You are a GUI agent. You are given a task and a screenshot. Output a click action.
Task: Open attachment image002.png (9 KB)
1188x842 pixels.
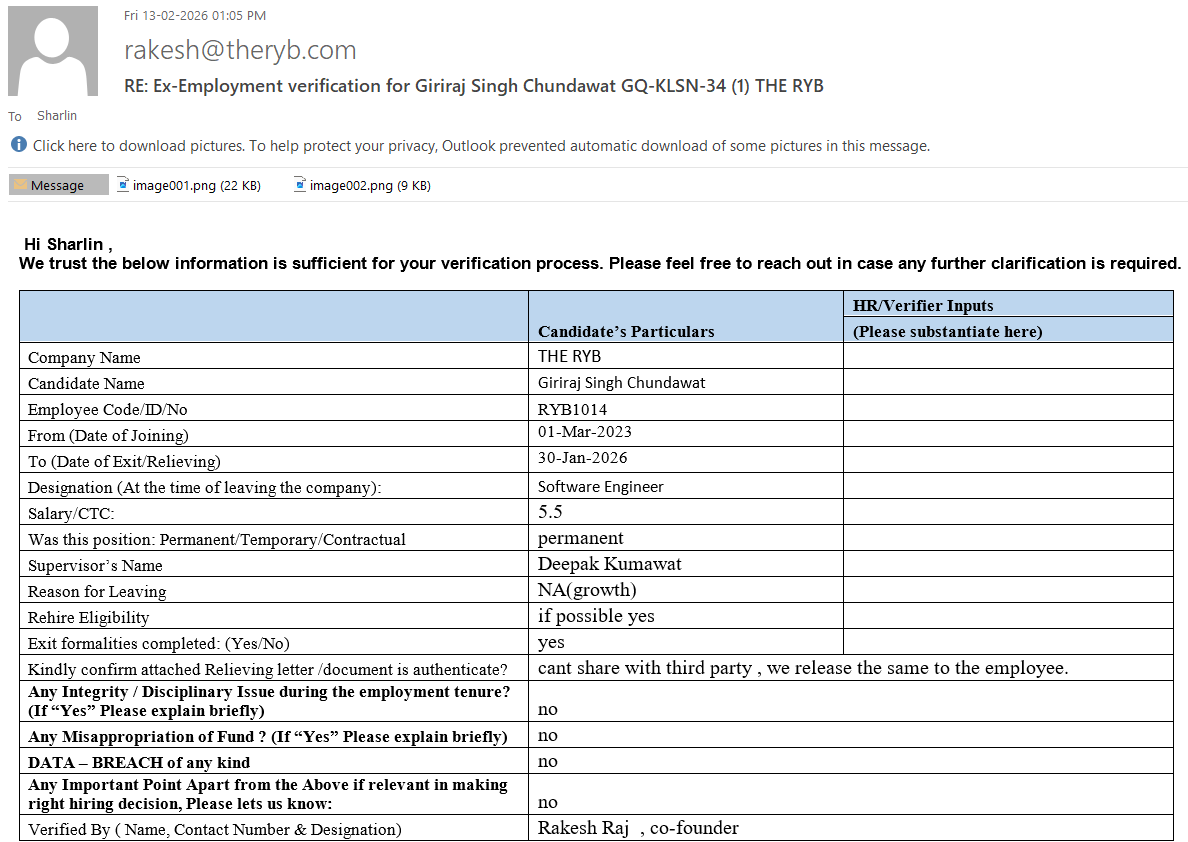point(363,185)
